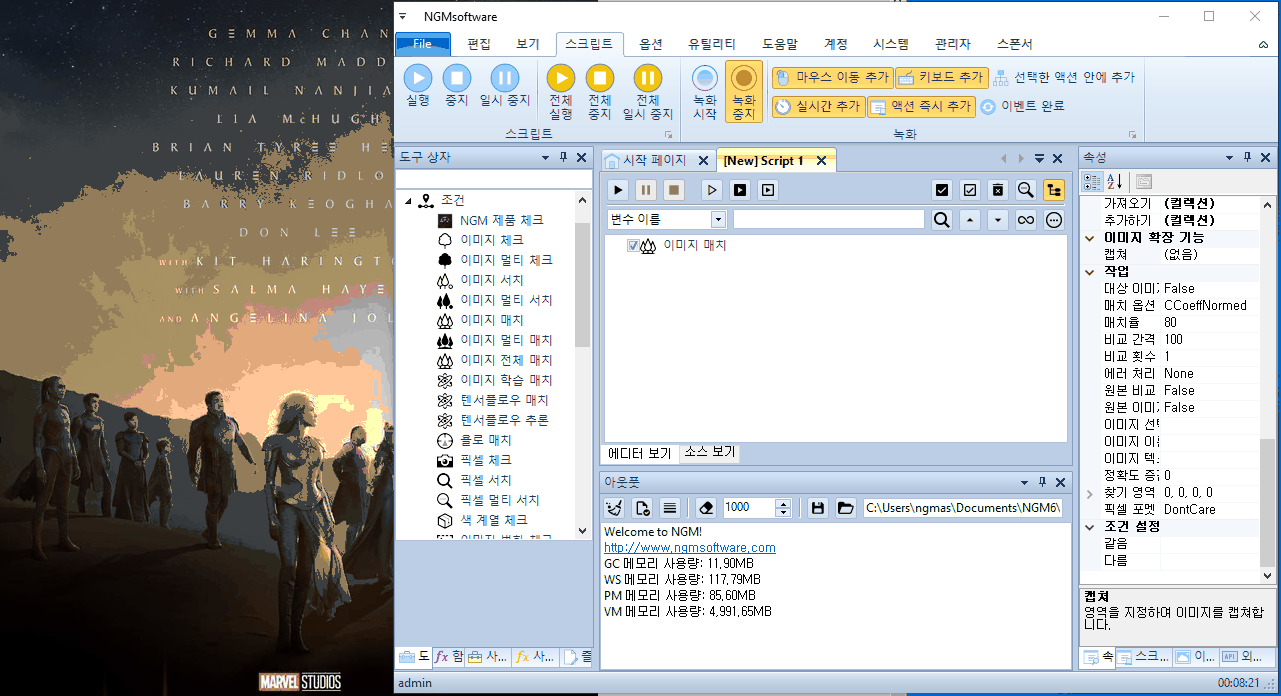1281x696 pixels.
Task: Stop all scripts with 전체 중지
Action: tap(599, 92)
